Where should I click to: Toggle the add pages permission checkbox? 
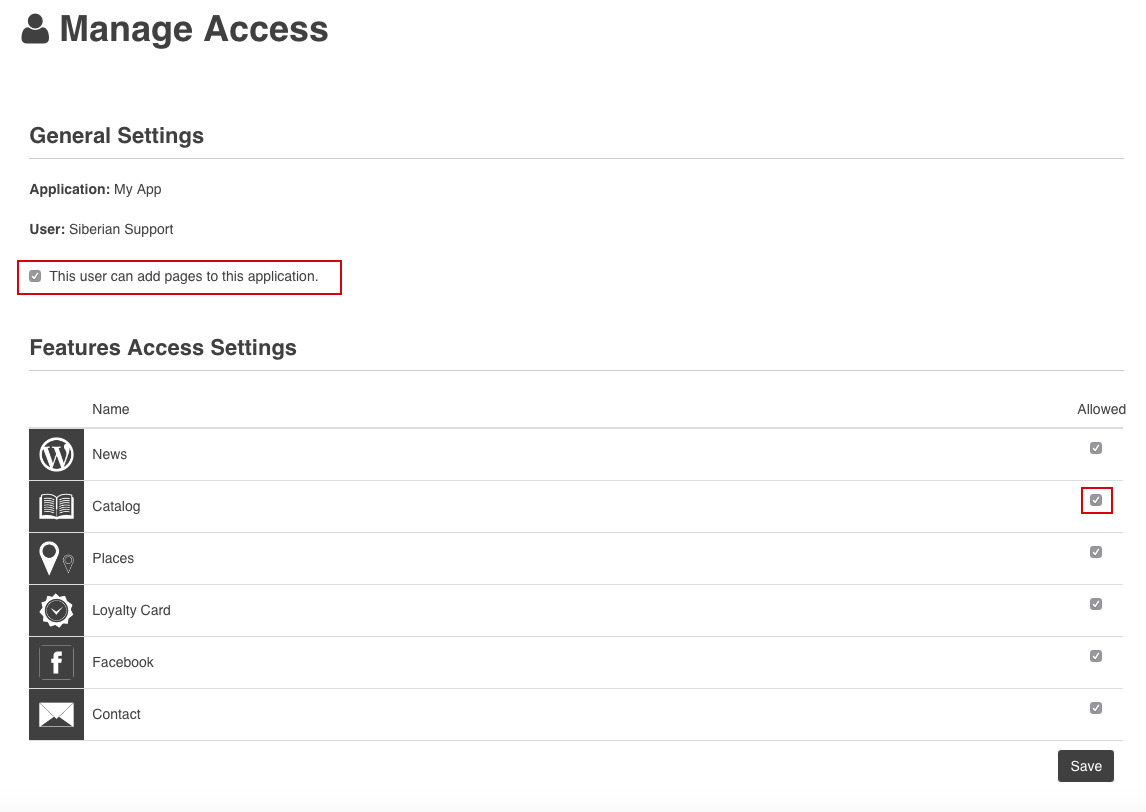pos(36,277)
